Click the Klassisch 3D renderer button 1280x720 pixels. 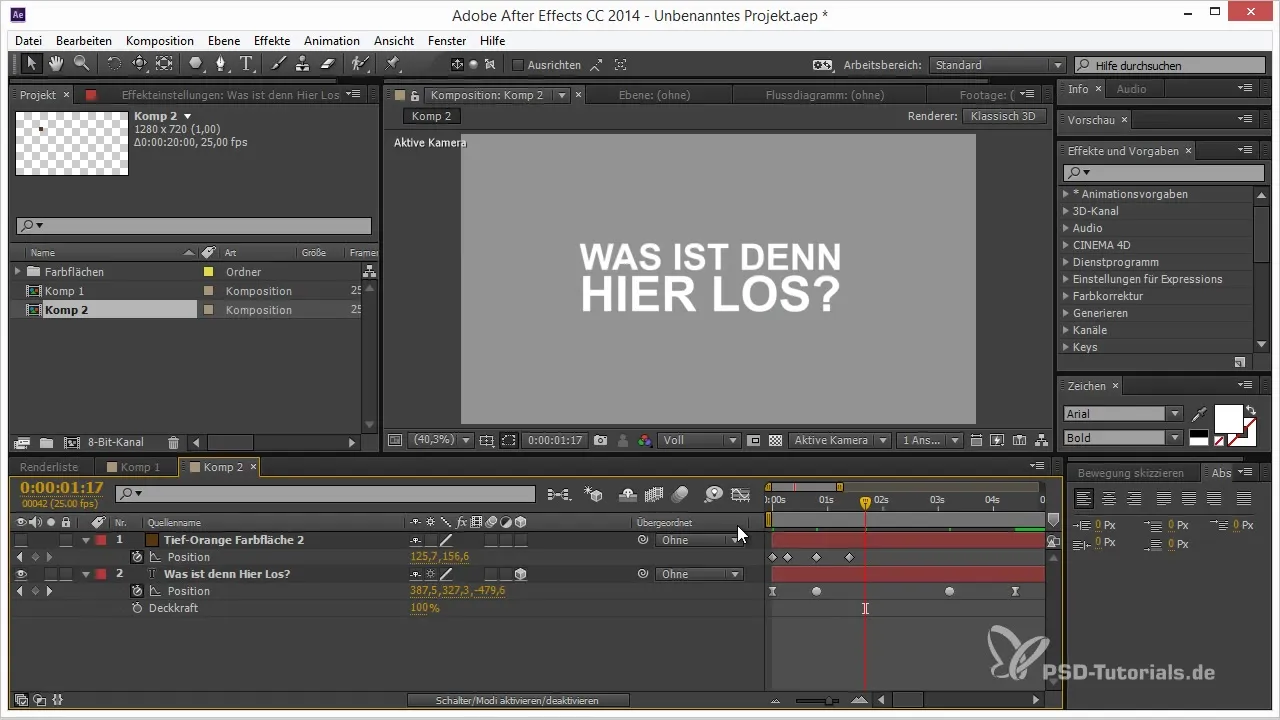1005,116
